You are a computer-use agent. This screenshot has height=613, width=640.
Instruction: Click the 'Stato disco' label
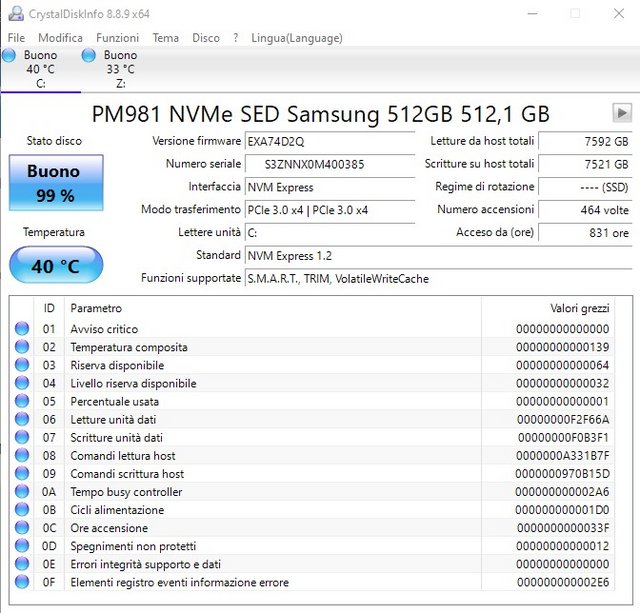pos(54,141)
